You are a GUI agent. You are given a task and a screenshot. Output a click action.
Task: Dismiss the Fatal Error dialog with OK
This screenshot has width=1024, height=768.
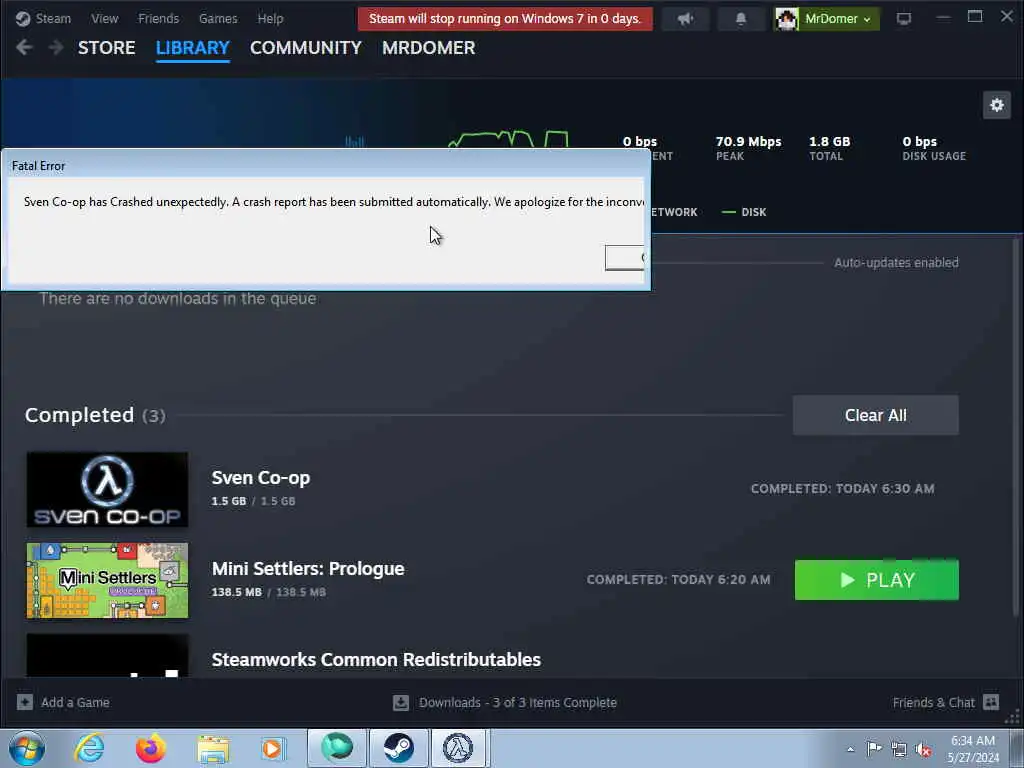click(x=624, y=257)
